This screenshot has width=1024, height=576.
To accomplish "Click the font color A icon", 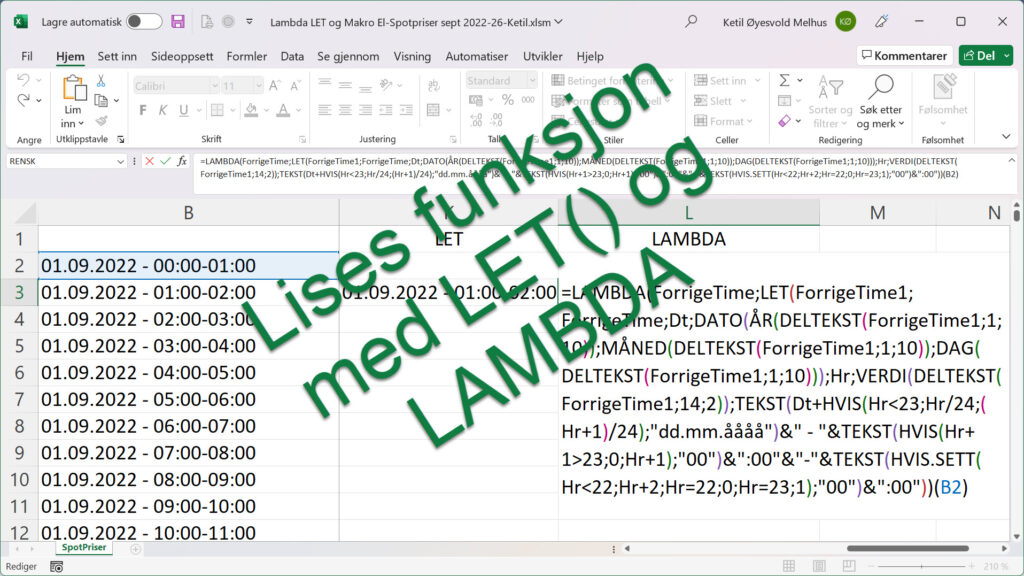I will 283,110.
